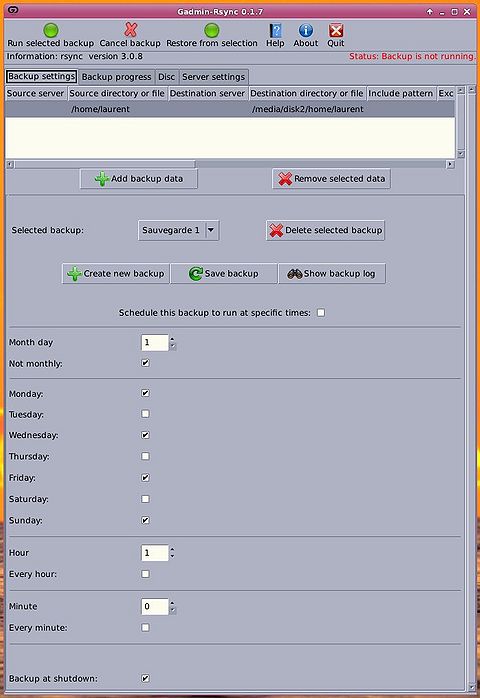Increase the Month day spinner value
The width and height of the screenshot is (480, 698).
[x=172, y=339]
